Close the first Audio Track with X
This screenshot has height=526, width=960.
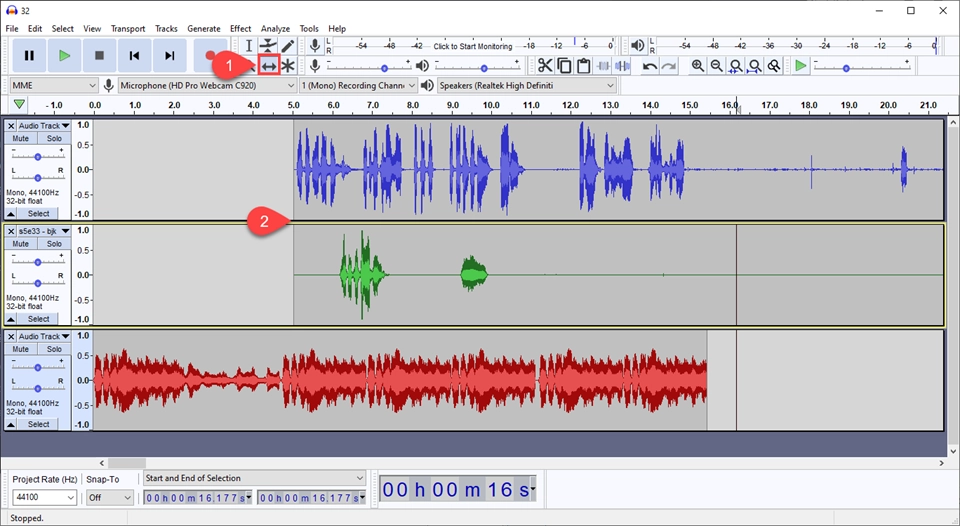point(11,126)
